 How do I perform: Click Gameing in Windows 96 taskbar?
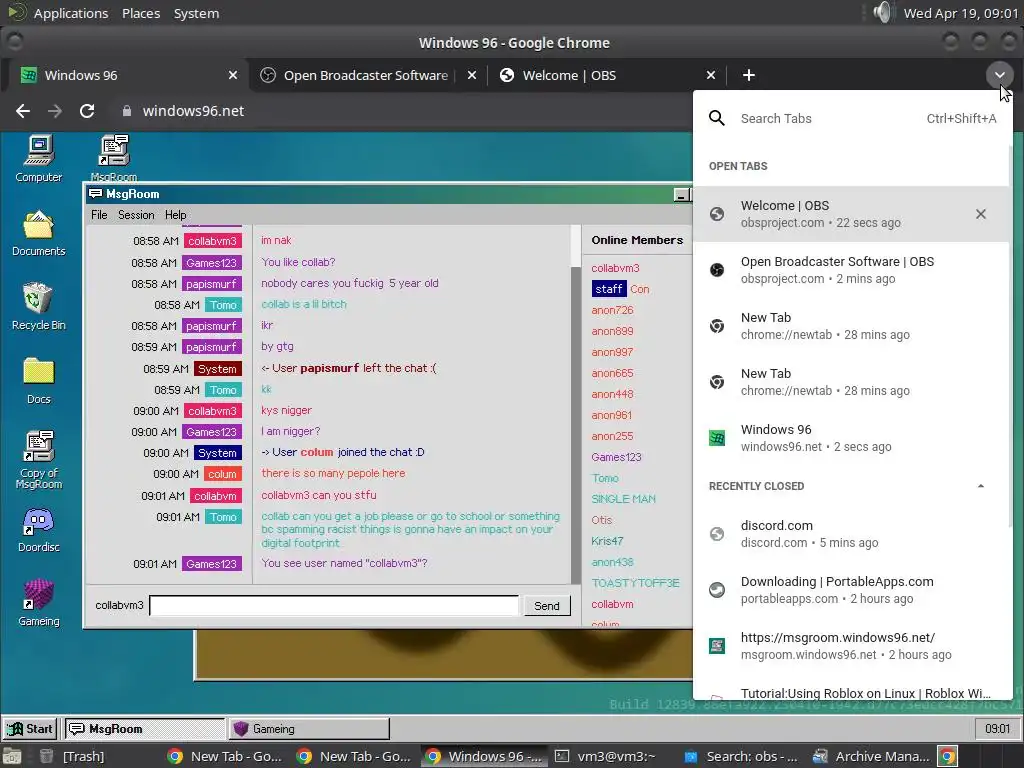pos(309,729)
